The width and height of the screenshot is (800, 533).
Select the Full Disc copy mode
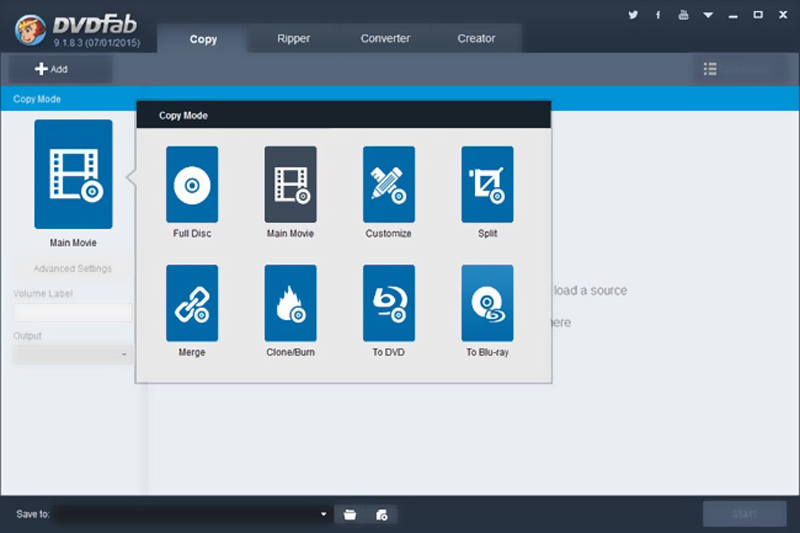click(192, 185)
